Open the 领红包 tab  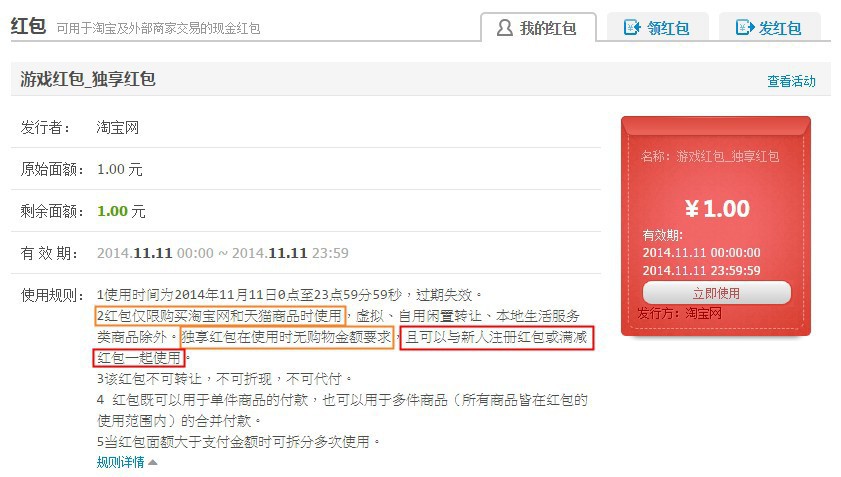pos(658,27)
